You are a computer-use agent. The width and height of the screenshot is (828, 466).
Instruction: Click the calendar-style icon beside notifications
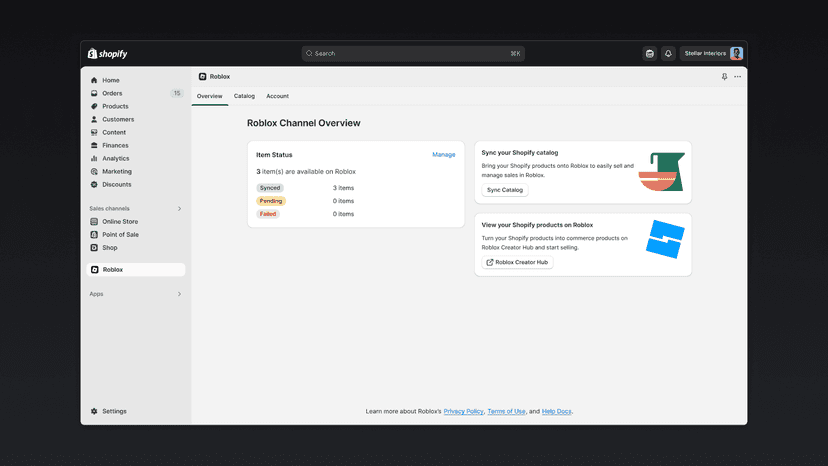pos(650,53)
